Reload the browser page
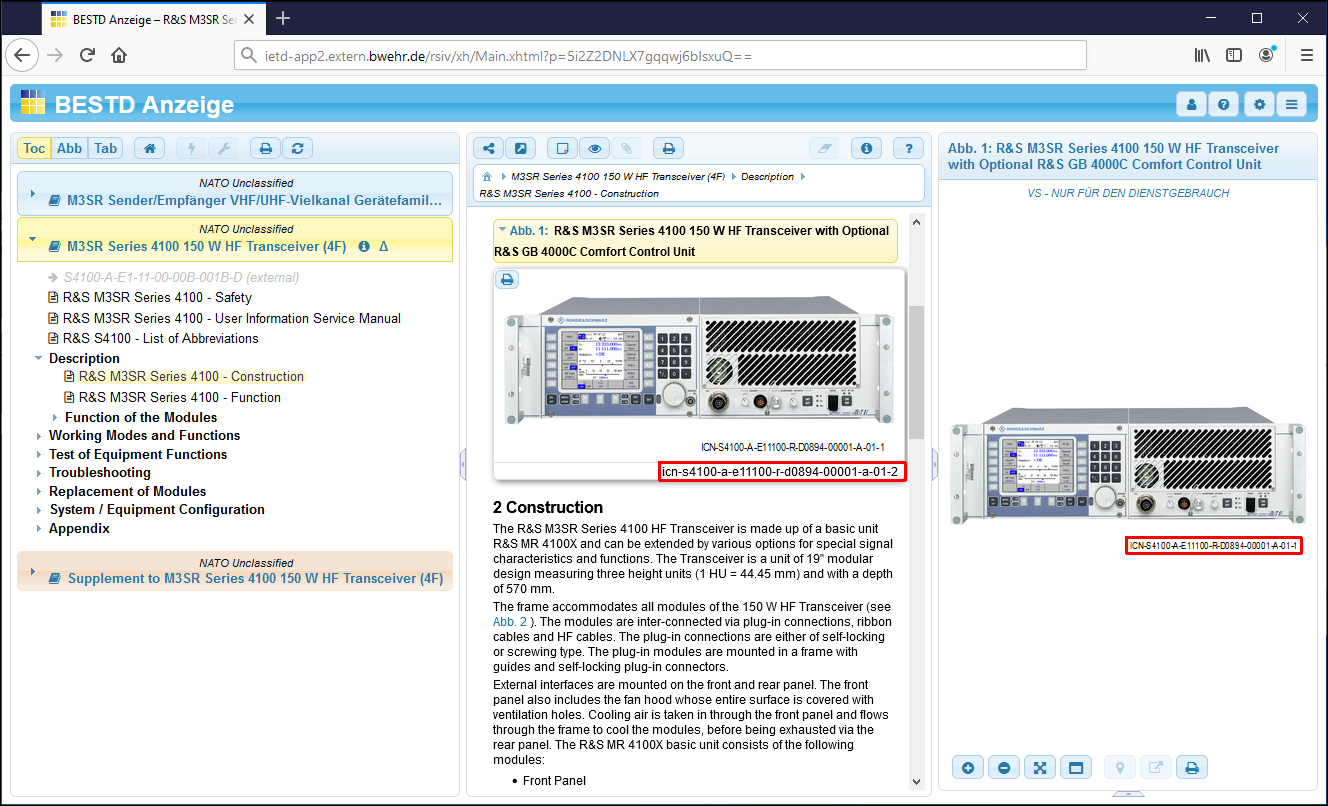This screenshot has width=1328, height=806. (x=87, y=55)
